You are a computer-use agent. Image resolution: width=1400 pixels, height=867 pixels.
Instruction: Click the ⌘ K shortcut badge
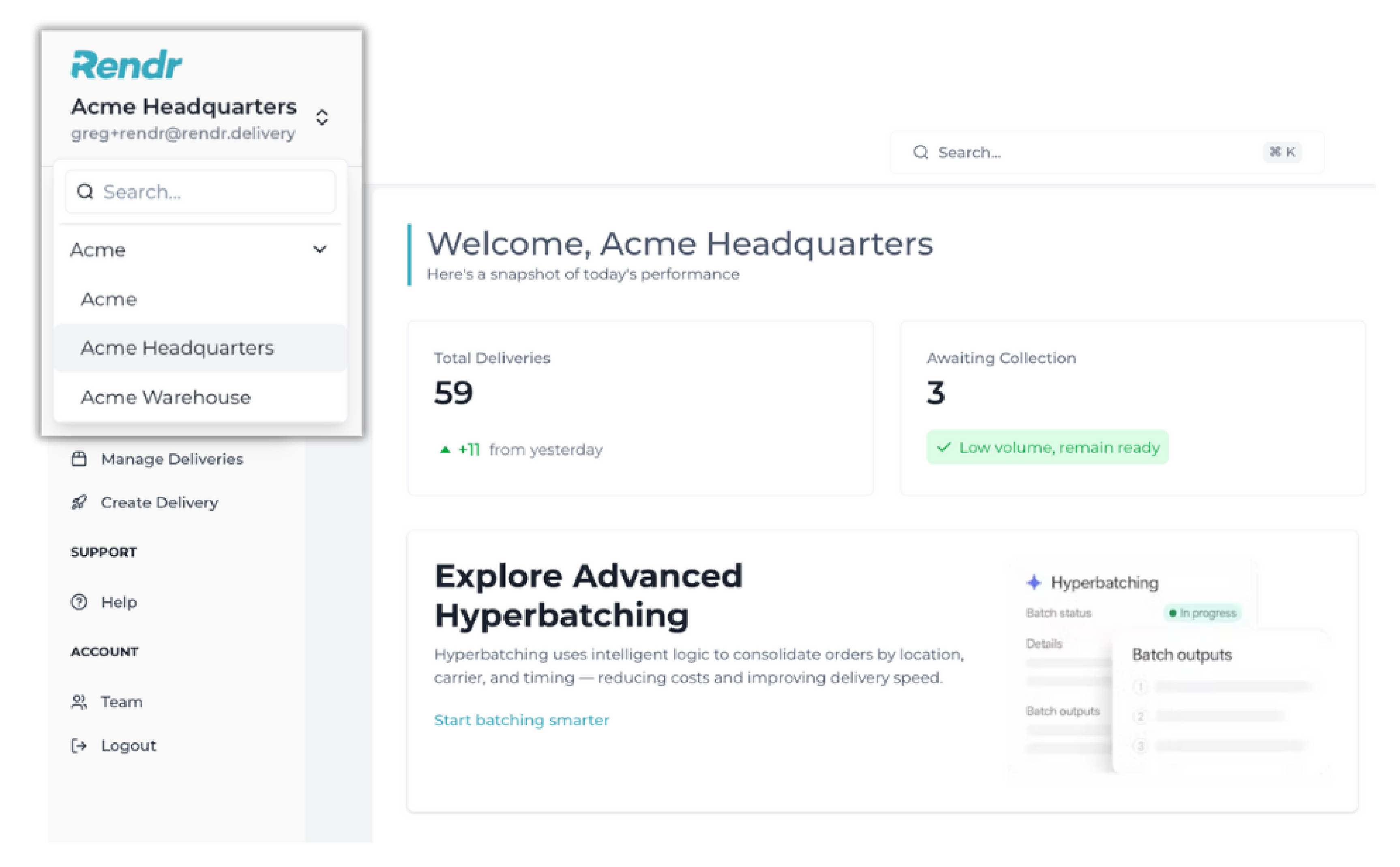tap(1282, 152)
